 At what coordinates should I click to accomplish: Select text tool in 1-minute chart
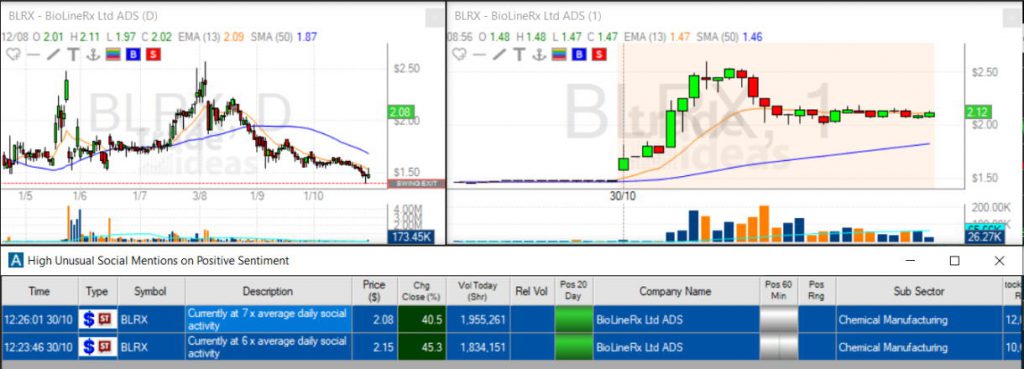tap(519, 55)
